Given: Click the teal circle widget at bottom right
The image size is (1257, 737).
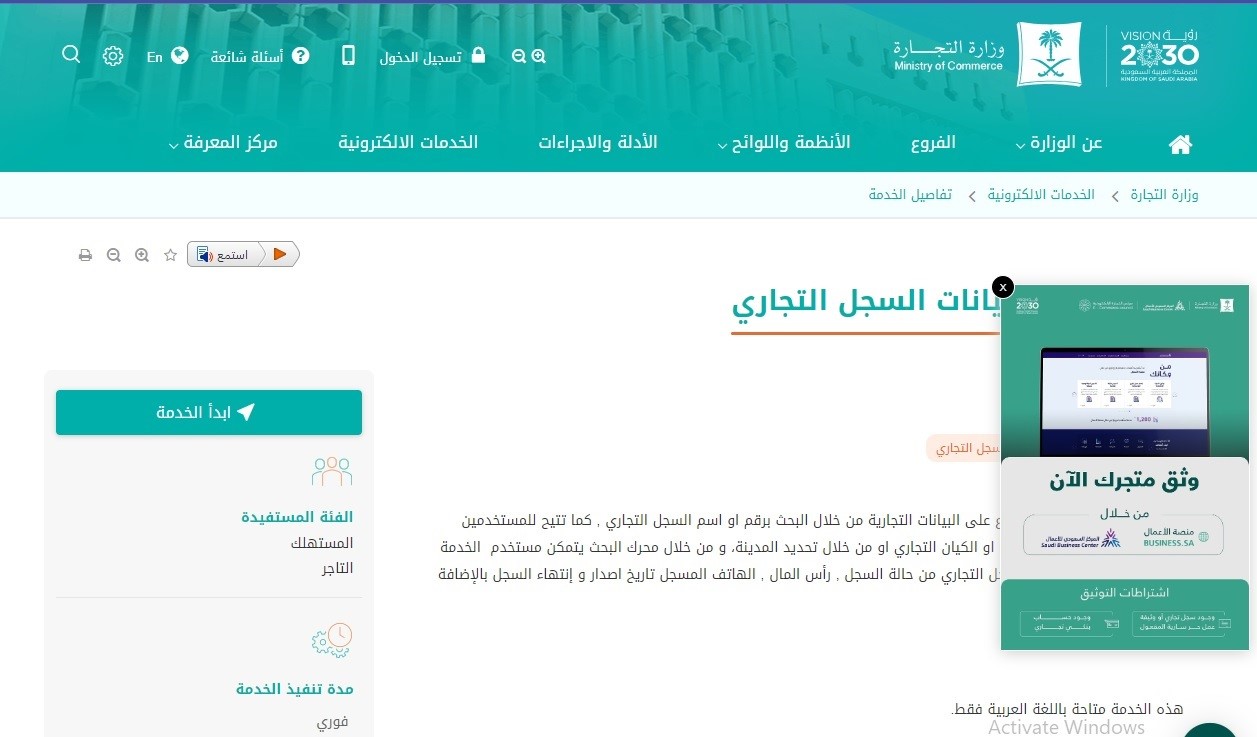Looking at the screenshot, I should [x=1209, y=730].
